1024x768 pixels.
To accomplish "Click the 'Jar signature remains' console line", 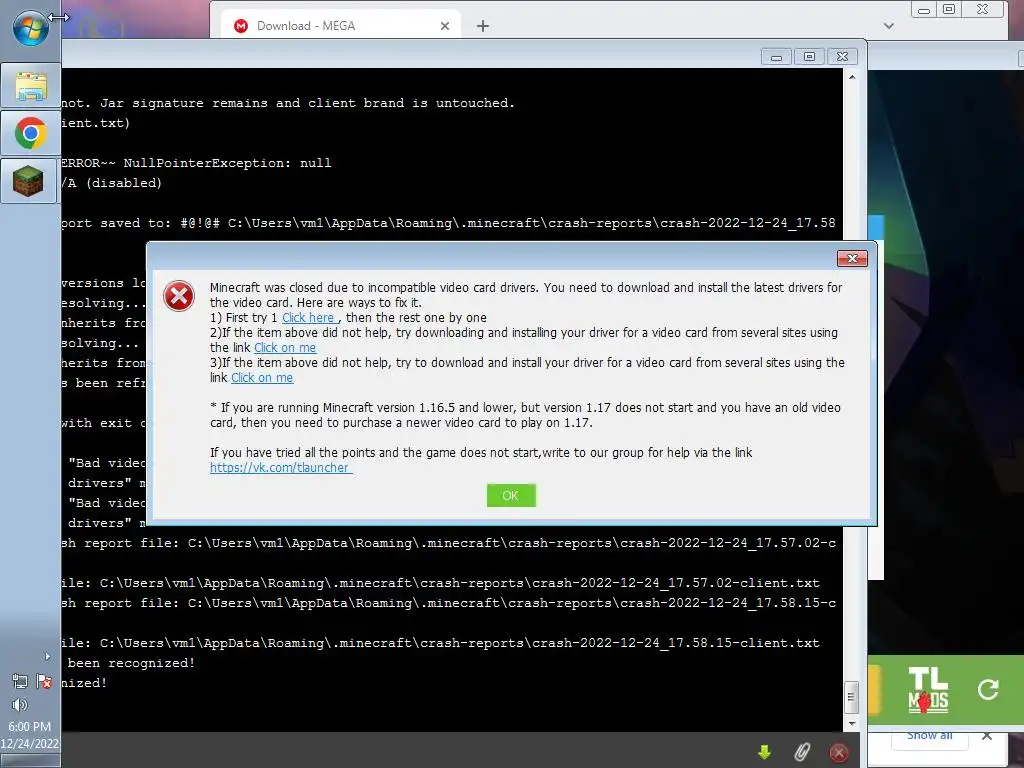I will pos(288,103).
